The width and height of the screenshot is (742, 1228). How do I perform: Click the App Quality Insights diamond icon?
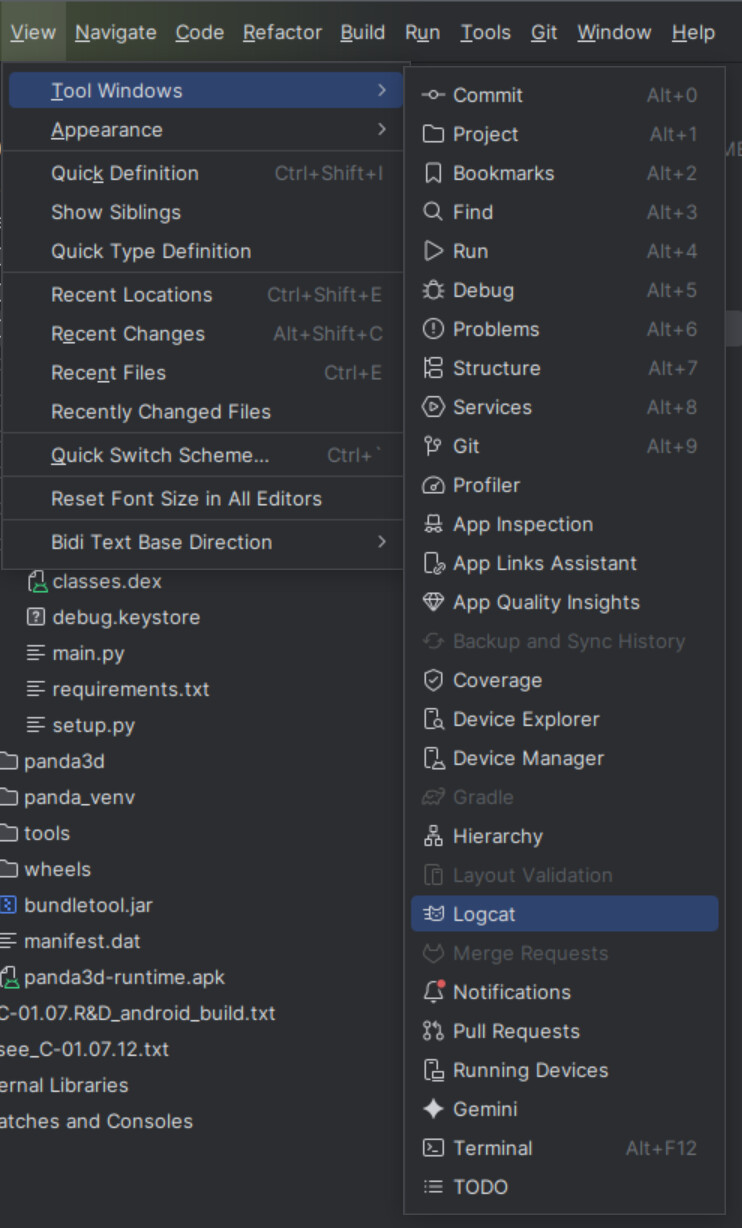click(433, 602)
